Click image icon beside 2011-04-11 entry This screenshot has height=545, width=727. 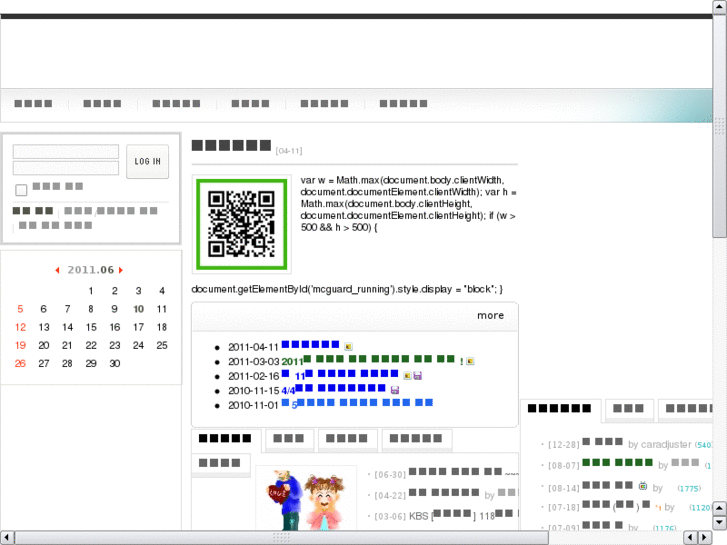[x=349, y=346]
